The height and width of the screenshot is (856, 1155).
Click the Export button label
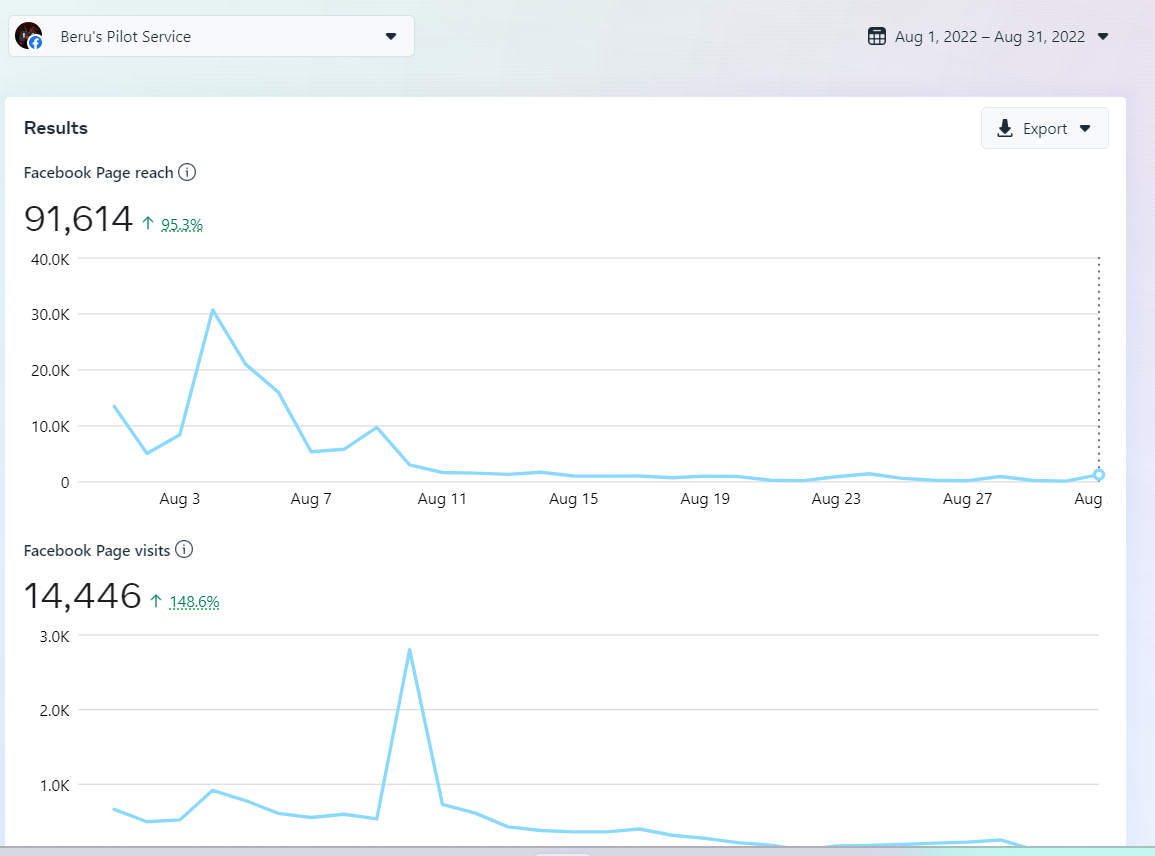point(1045,129)
